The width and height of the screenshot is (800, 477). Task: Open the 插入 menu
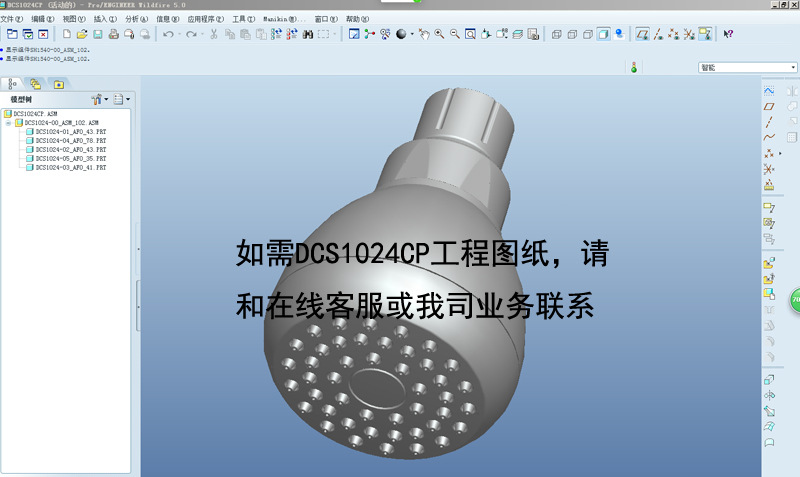[x=105, y=19]
